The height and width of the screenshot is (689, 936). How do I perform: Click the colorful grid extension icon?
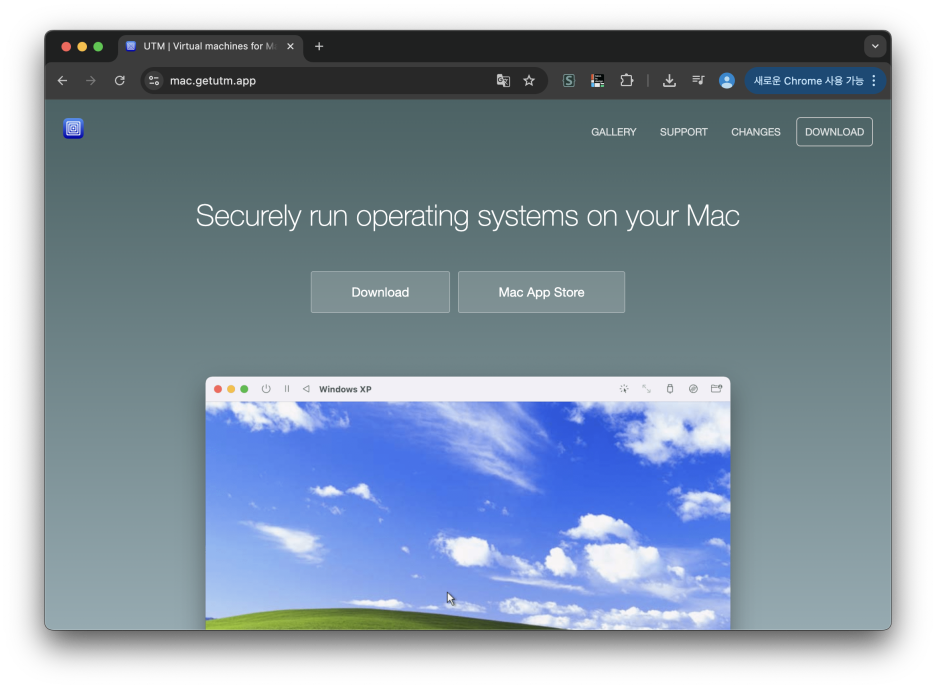598,81
